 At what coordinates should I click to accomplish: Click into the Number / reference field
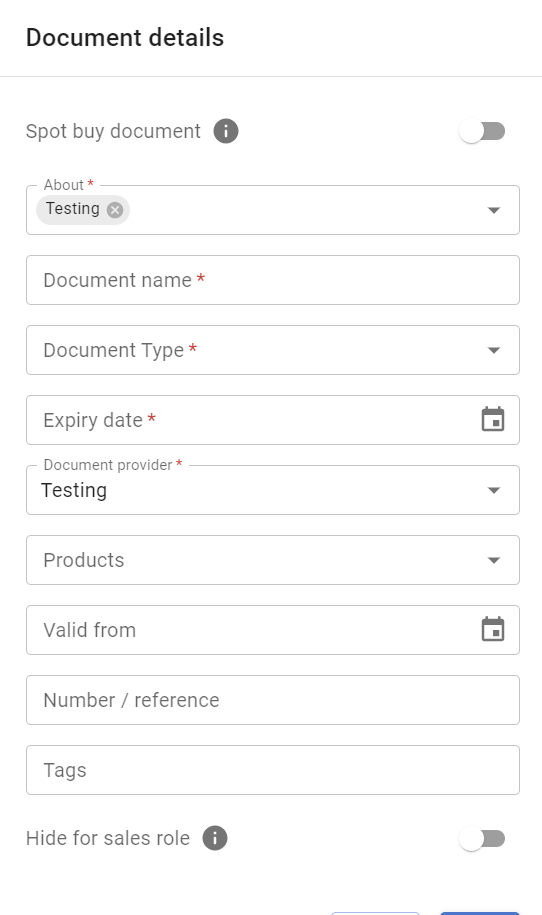(273, 700)
